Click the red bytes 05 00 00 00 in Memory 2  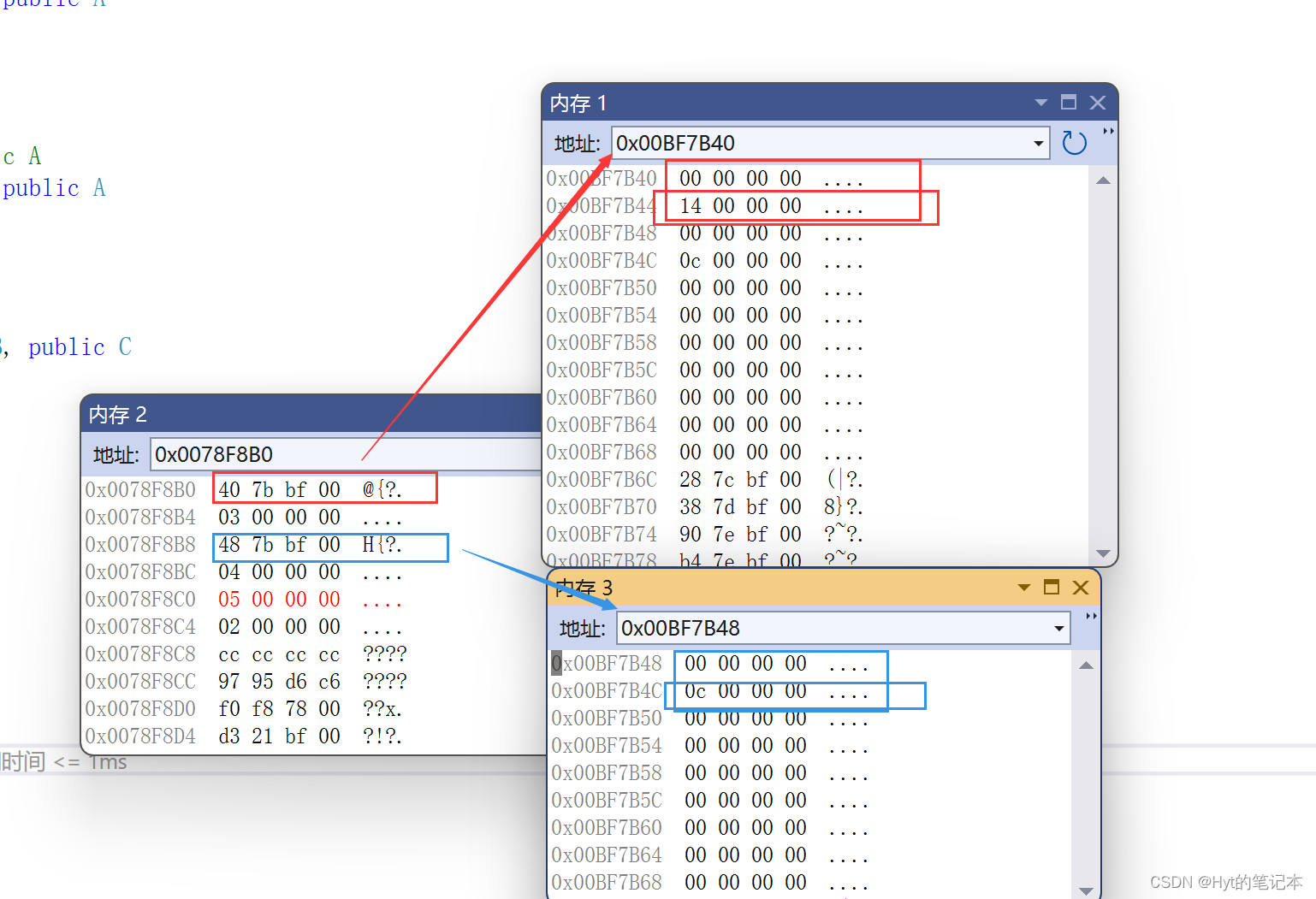279,600
